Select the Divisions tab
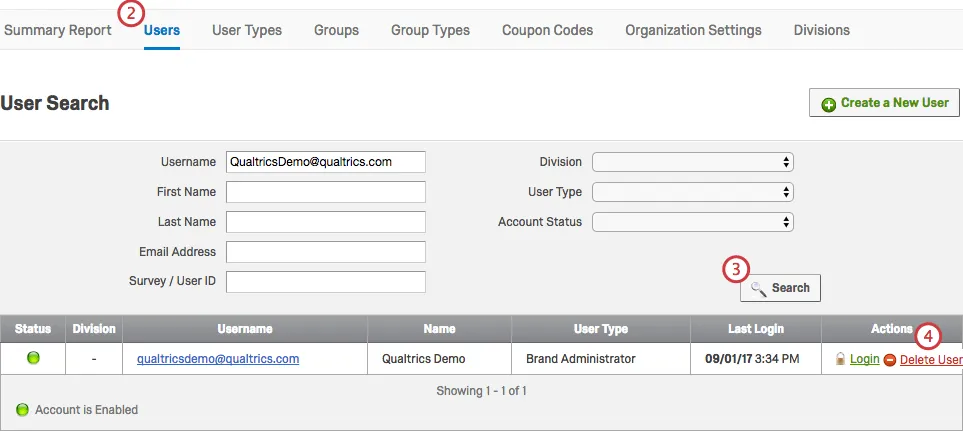 (821, 30)
